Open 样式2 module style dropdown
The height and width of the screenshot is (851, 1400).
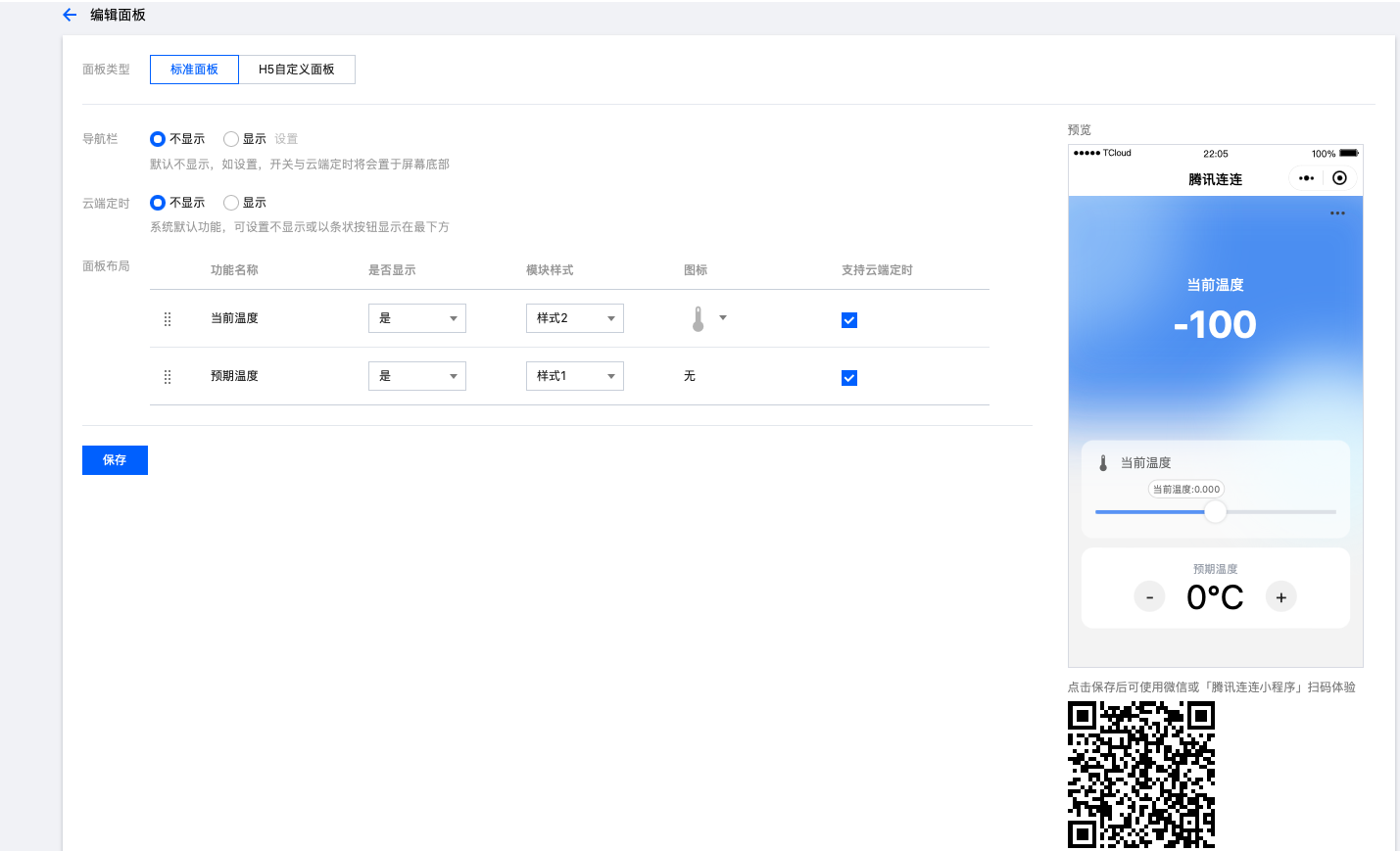point(575,318)
